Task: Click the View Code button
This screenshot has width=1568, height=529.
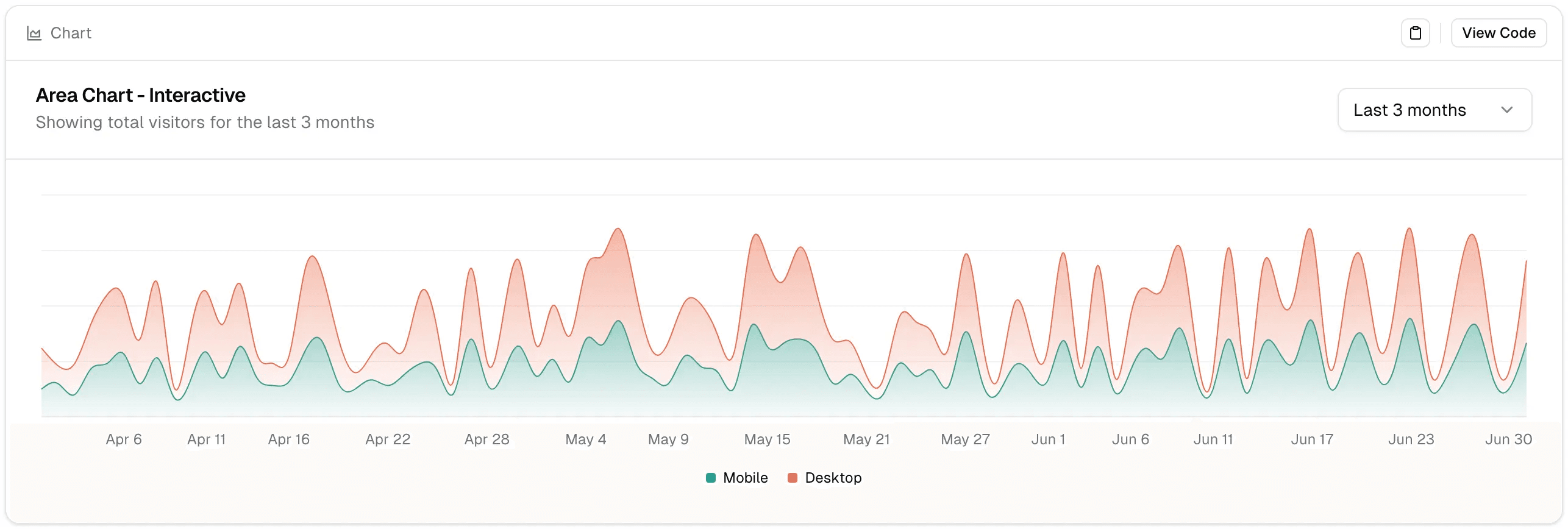Action: 1499,33
